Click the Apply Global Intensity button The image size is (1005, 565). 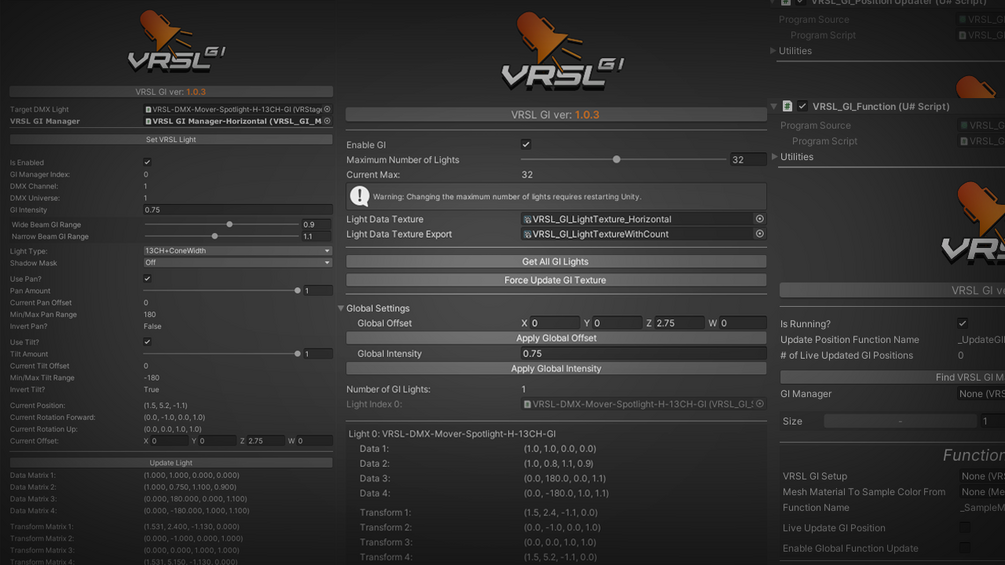point(556,368)
